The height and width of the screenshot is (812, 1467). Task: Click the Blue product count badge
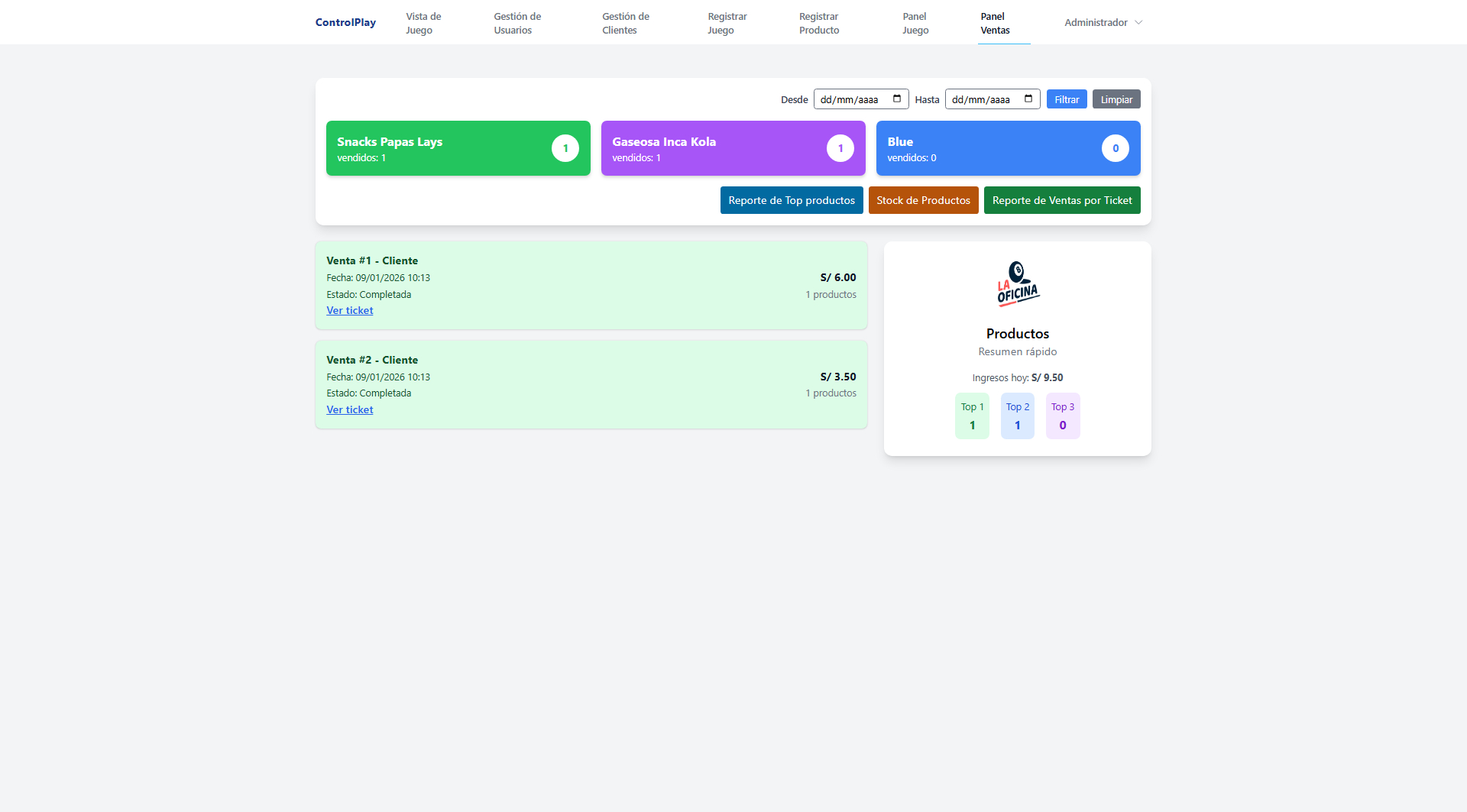click(1115, 148)
